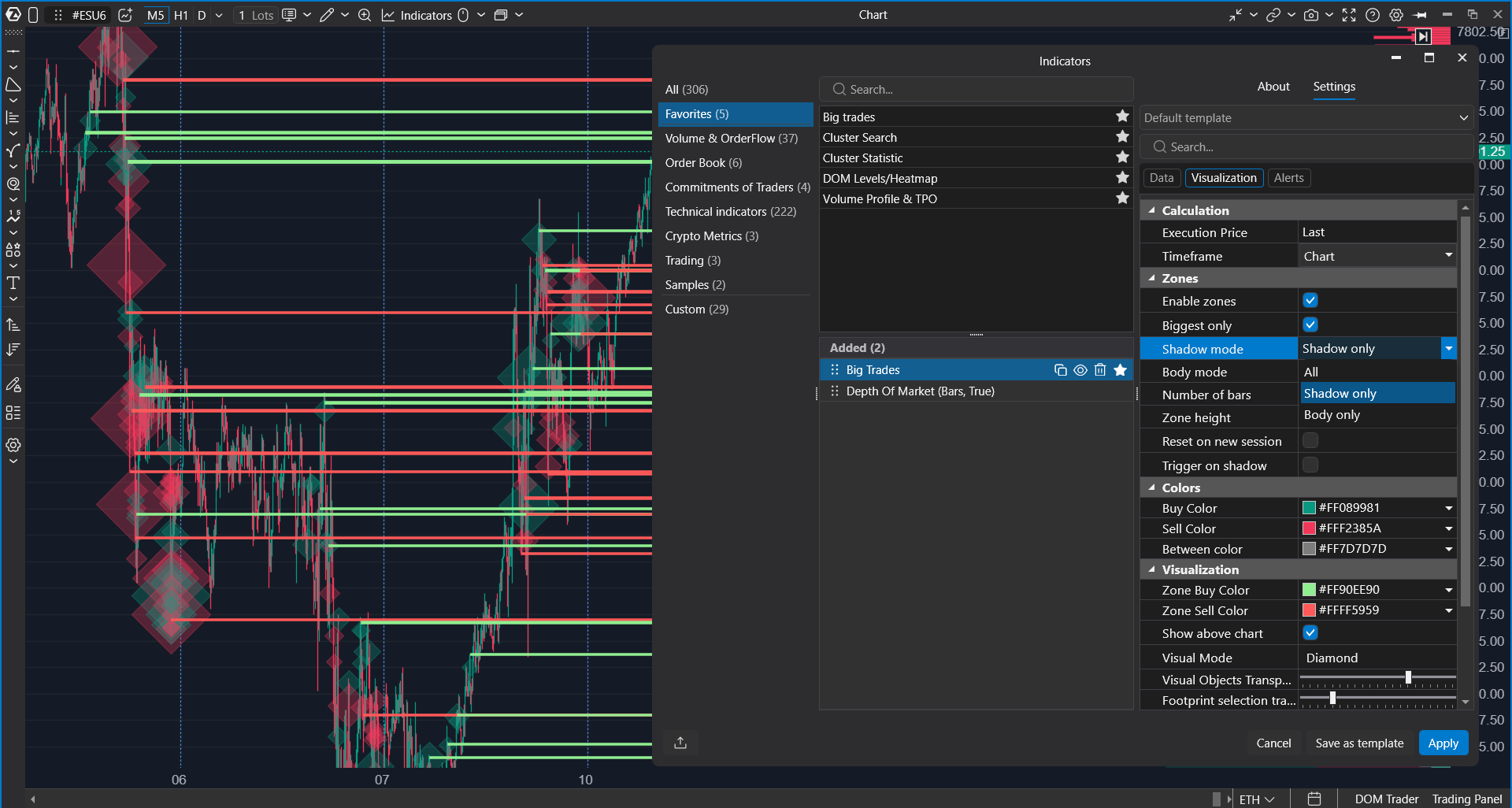
Task: Open the Zone Buy Color swatch
Action: (x=1309, y=590)
